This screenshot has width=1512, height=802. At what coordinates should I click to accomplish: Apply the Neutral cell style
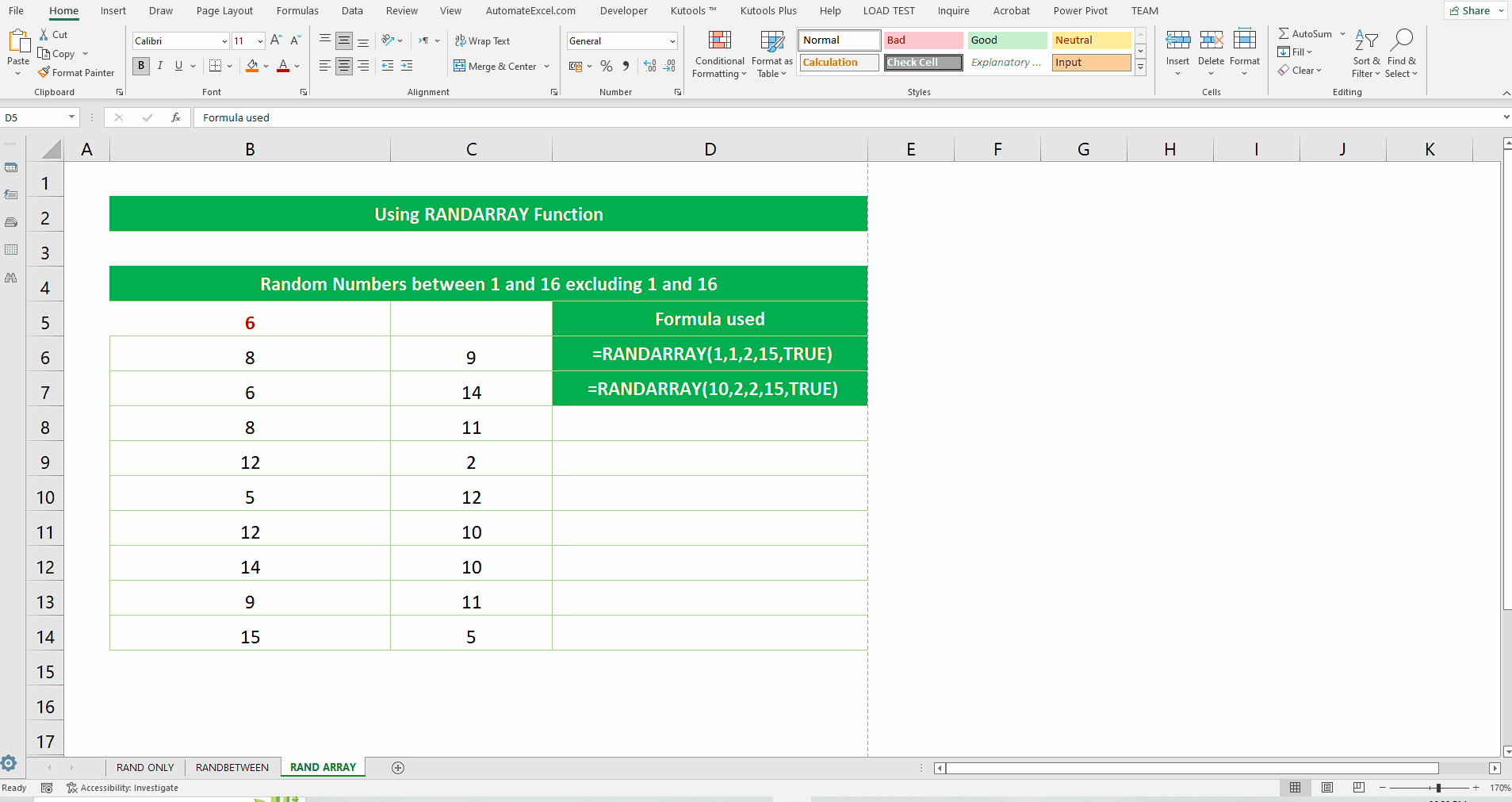(x=1091, y=40)
